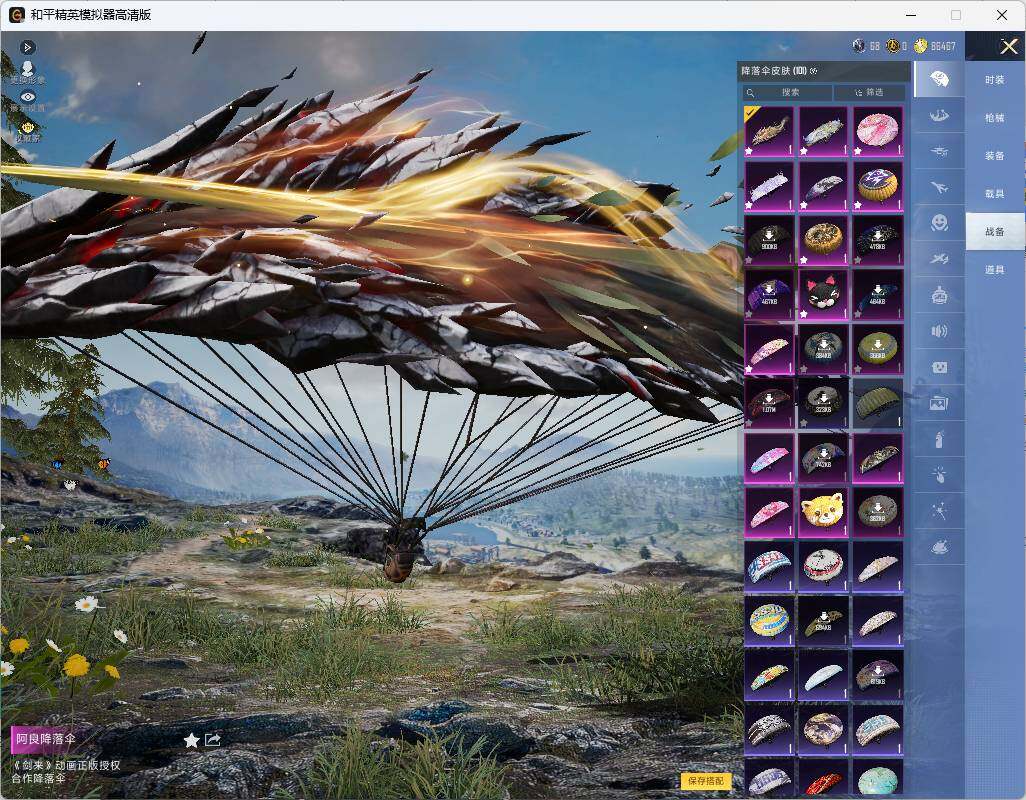Screen dimensions: 1026x800
Task: Download the 1.07M parachute skin
Action: click(x=769, y=403)
